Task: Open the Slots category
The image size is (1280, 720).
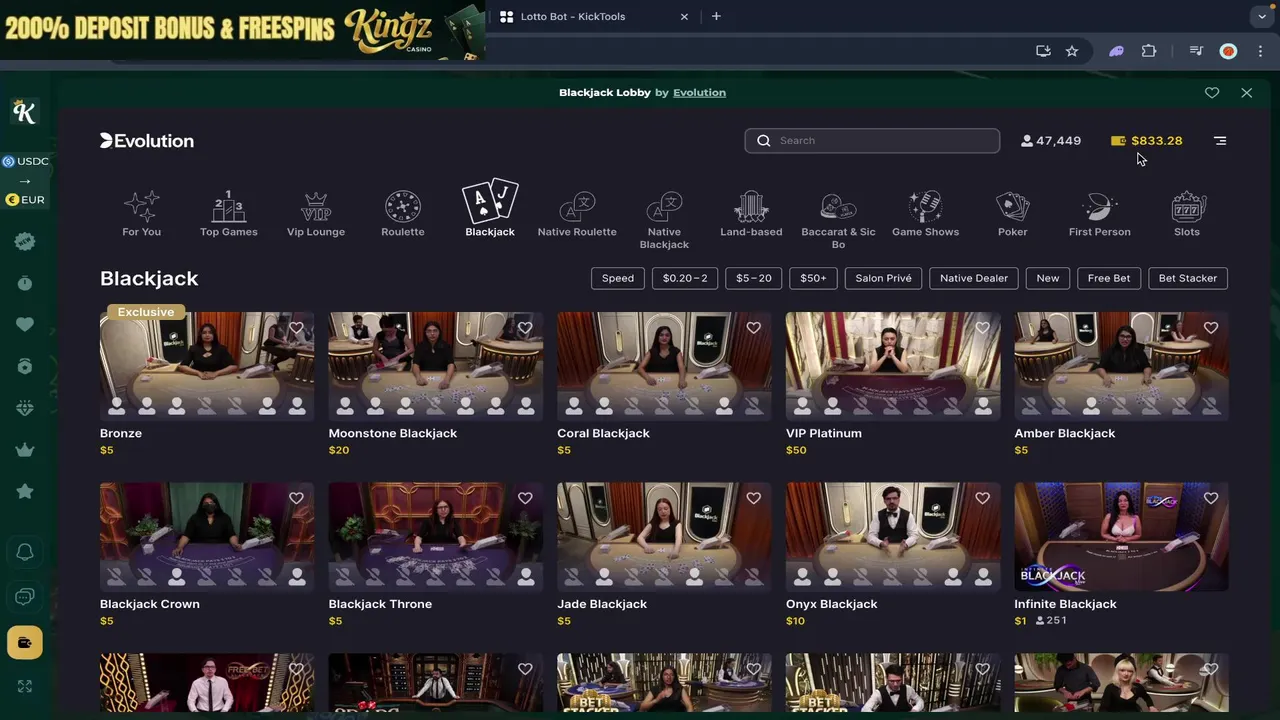Action: [1186, 214]
